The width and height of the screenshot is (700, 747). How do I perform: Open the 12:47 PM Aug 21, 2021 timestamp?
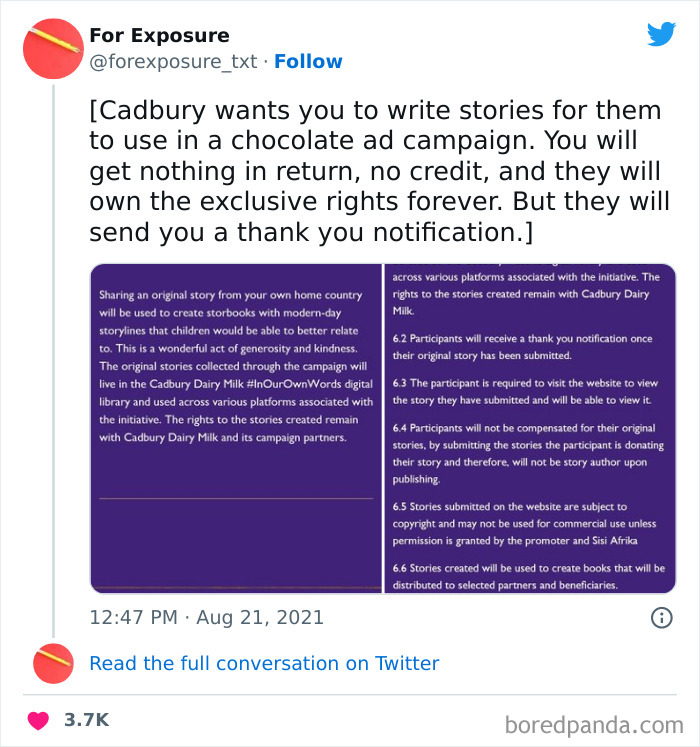(x=206, y=617)
